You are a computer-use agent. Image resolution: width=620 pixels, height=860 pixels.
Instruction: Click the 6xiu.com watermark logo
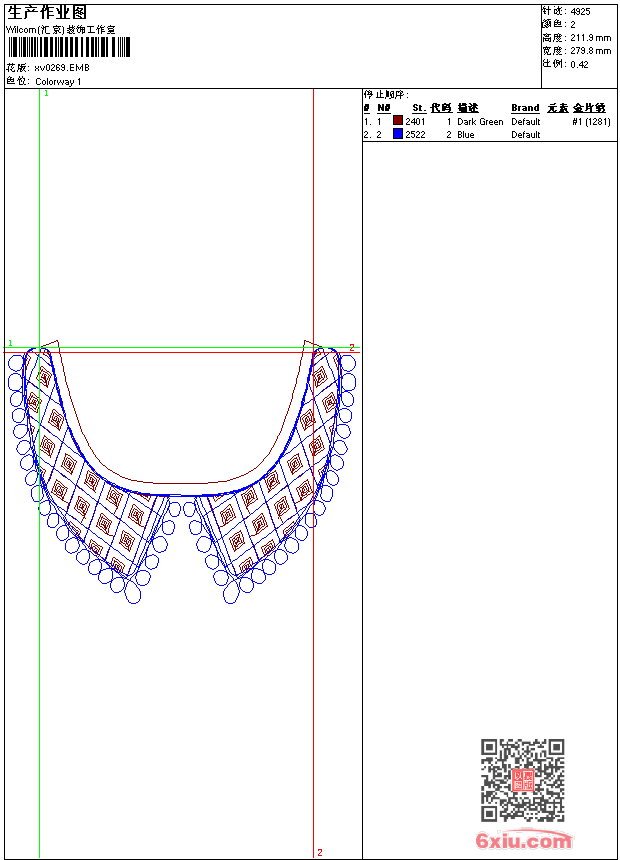point(523,841)
